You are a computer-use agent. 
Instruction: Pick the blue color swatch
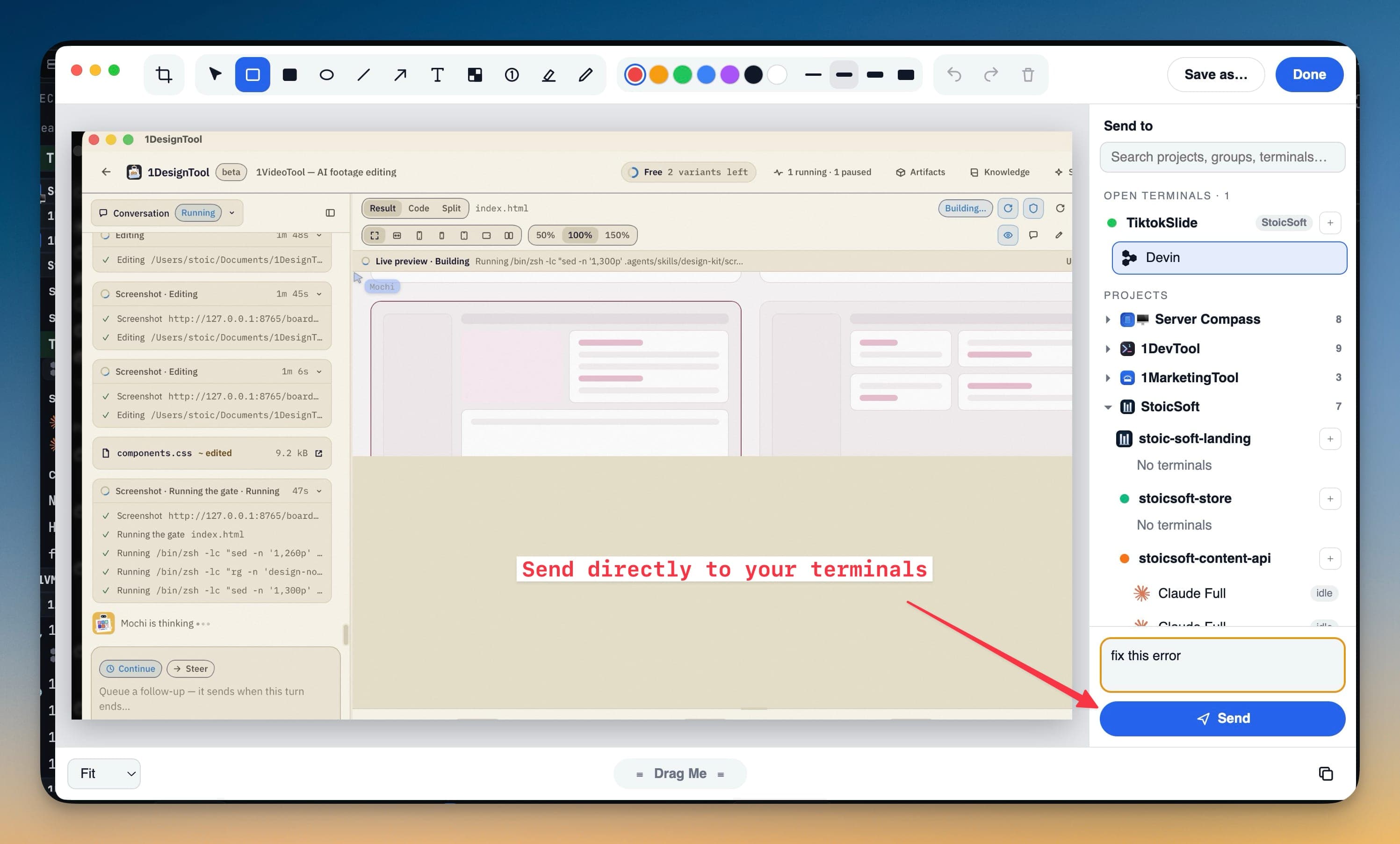pyautogui.click(x=706, y=74)
